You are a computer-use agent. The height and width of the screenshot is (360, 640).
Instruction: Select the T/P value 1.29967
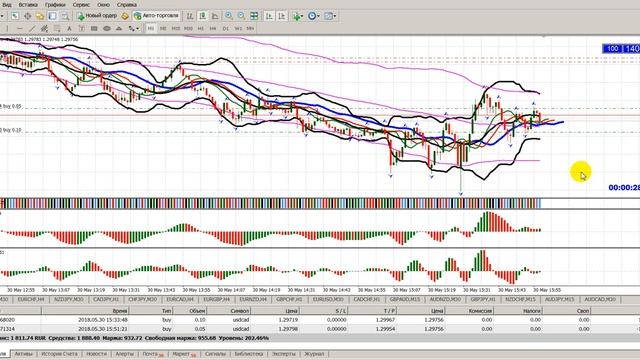(x=385, y=320)
